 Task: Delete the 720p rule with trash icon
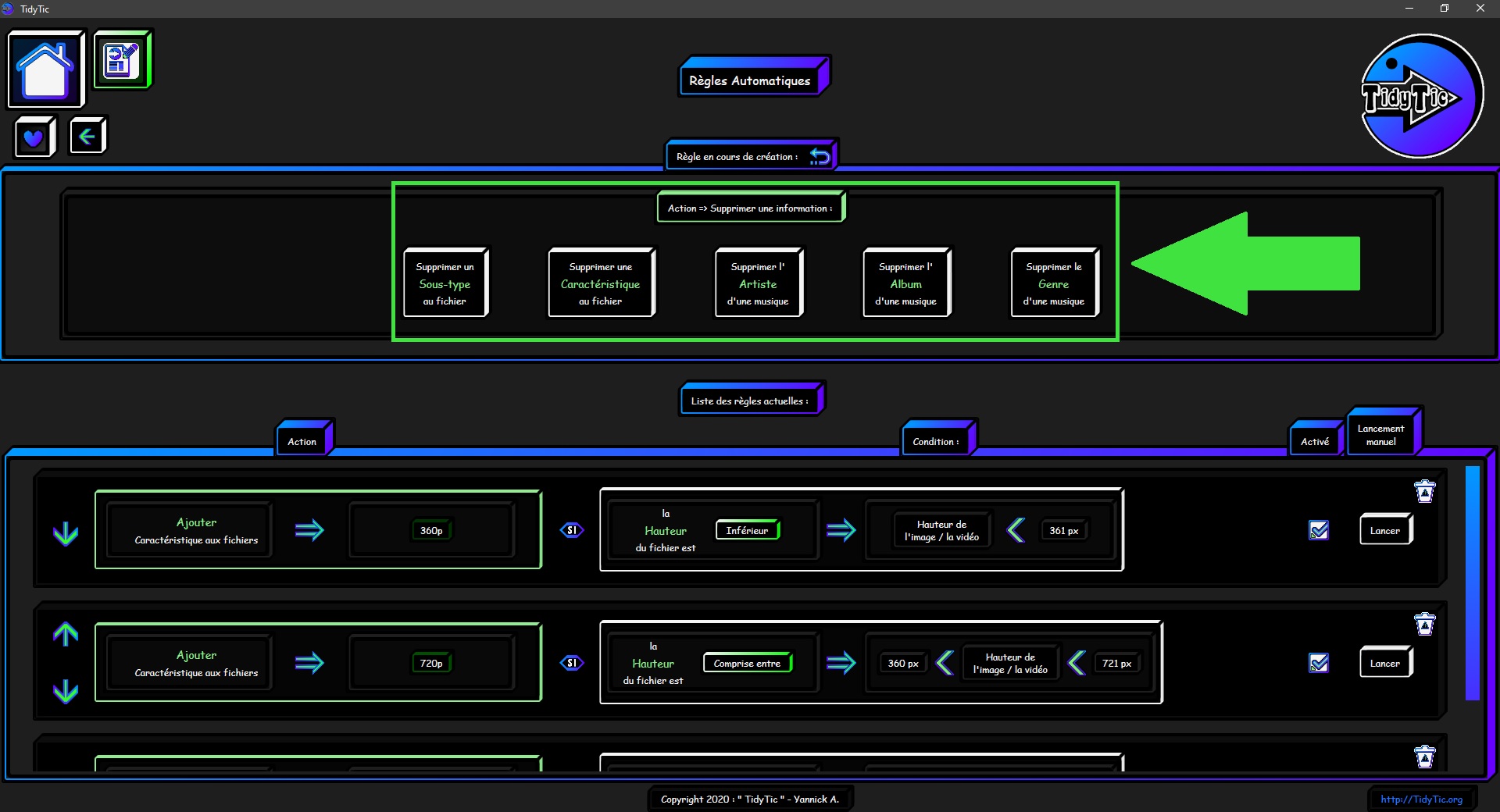click(1424, 625)
